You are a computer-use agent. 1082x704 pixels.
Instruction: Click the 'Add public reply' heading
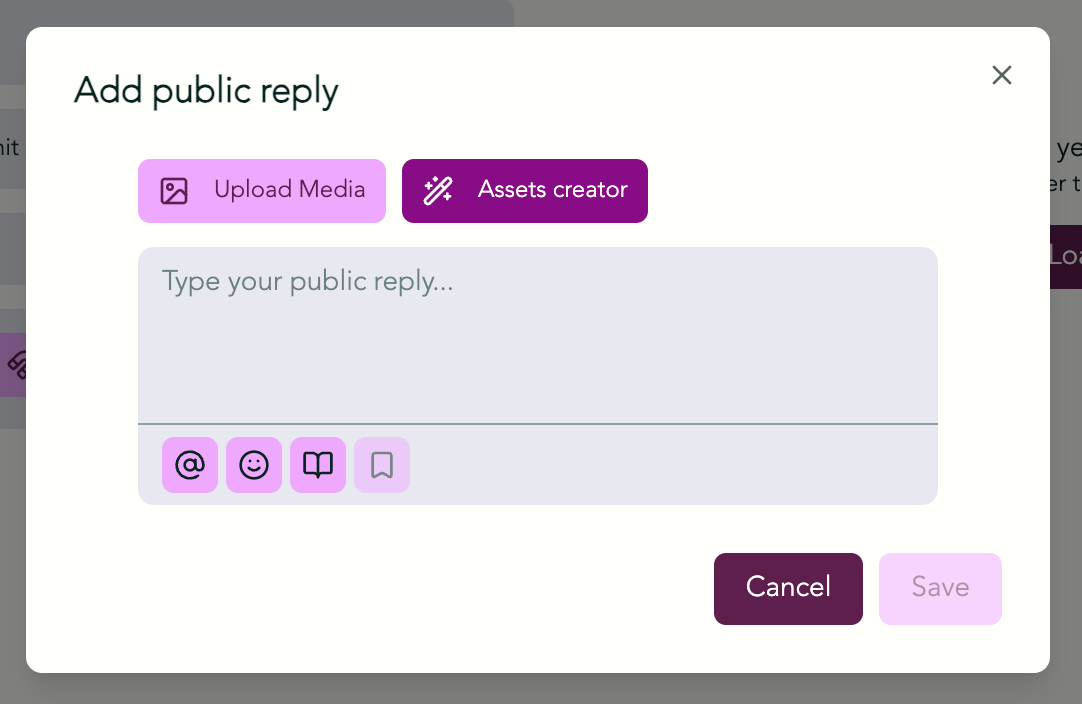pos(206,91)
